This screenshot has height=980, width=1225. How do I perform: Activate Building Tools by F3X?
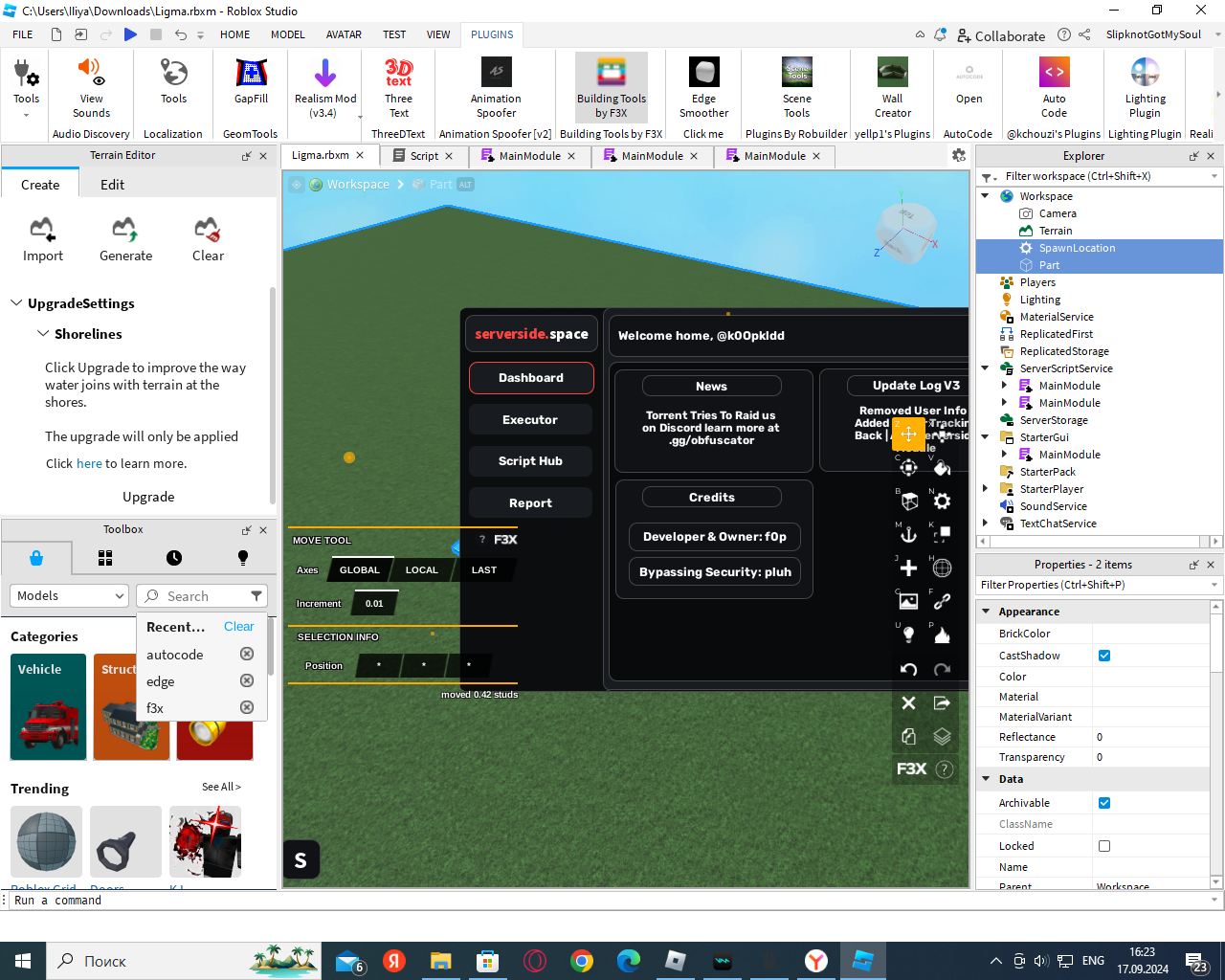612,87
